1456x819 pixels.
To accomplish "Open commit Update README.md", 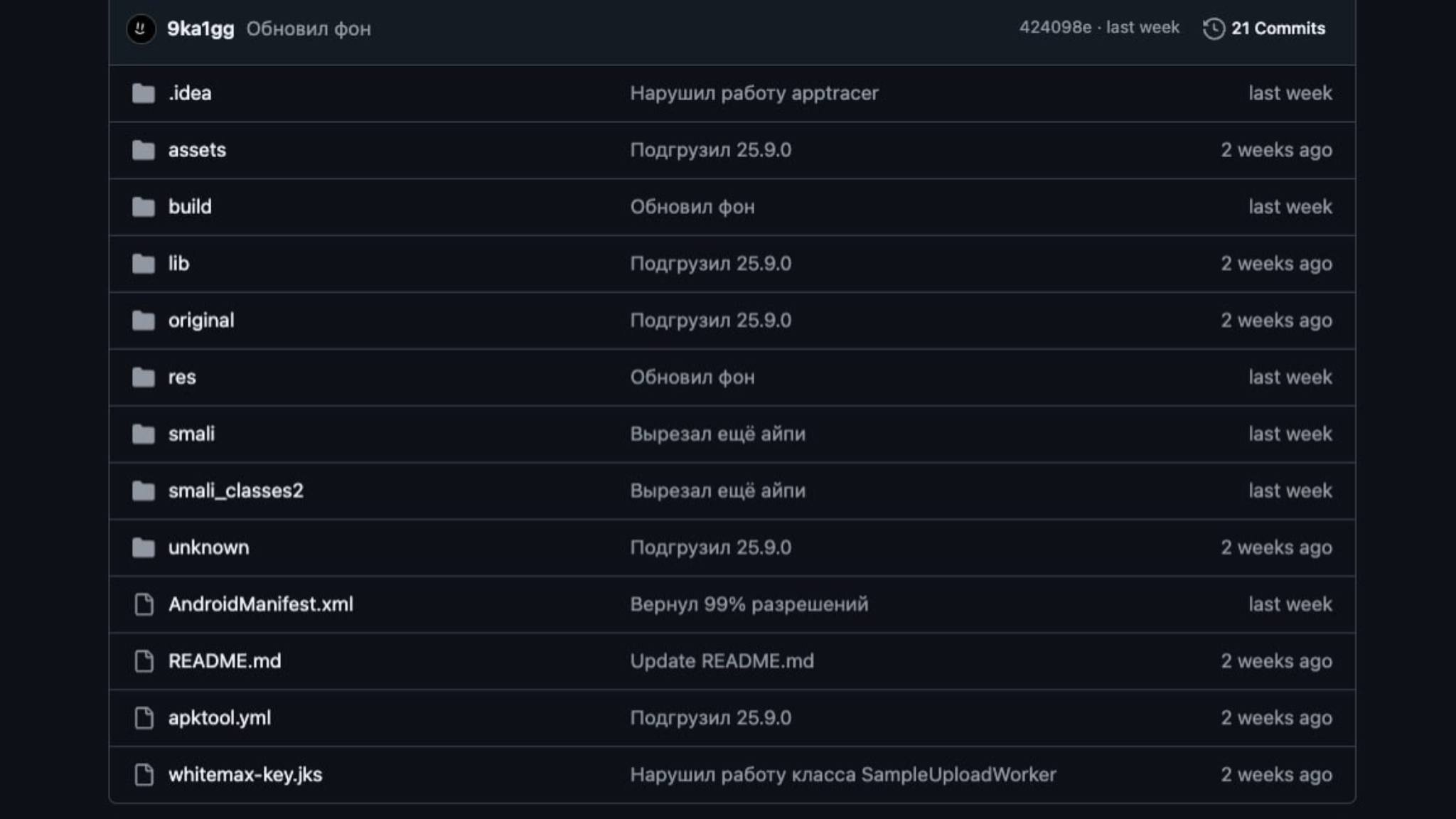I will click(x=722, y=661).
